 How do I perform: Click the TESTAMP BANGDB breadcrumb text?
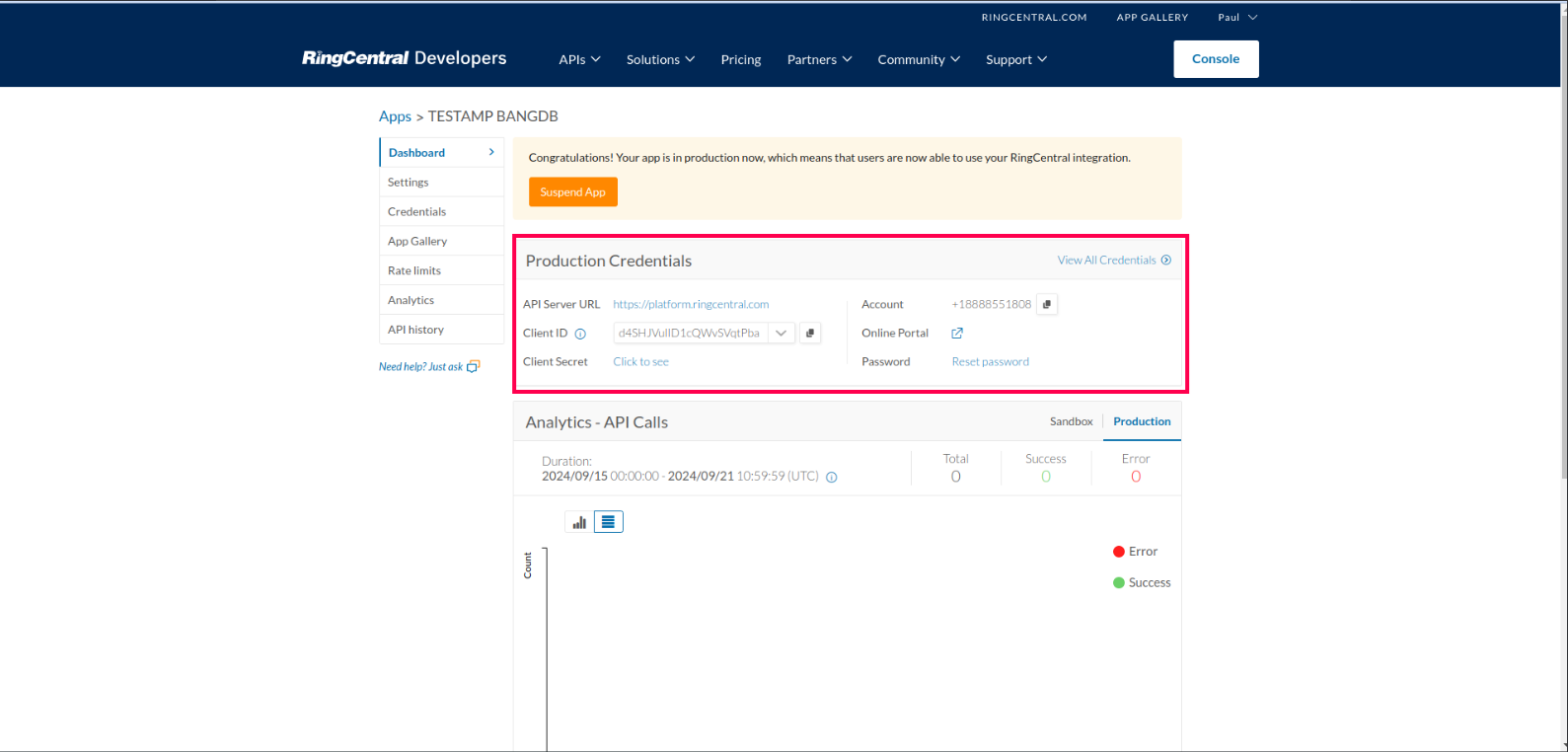pyautogui.click(x=492, y=116)
